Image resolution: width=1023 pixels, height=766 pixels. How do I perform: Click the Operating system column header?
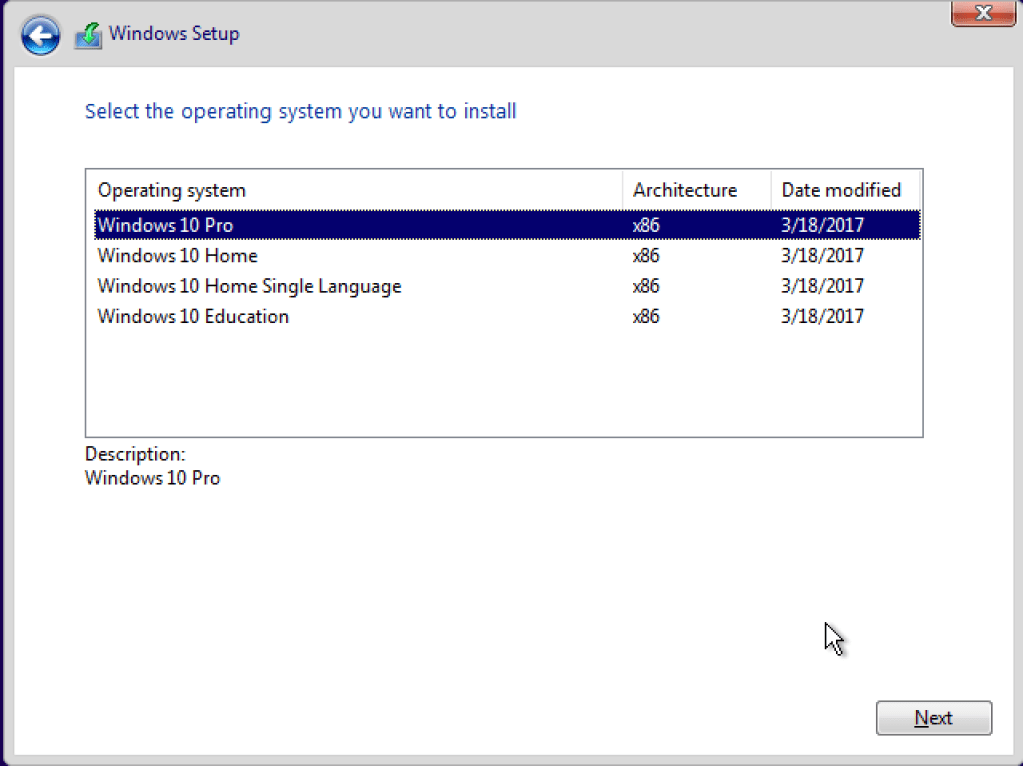coord(171,190)
